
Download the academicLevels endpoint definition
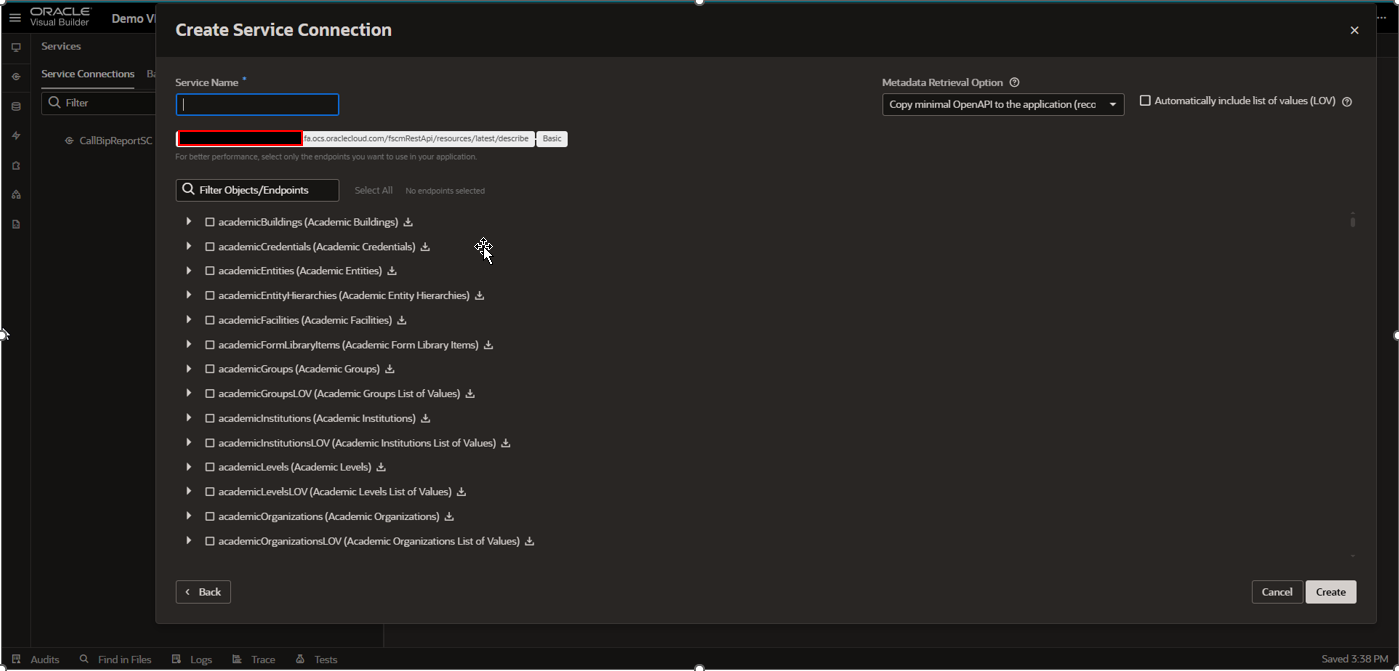click(x=381, y=468)
